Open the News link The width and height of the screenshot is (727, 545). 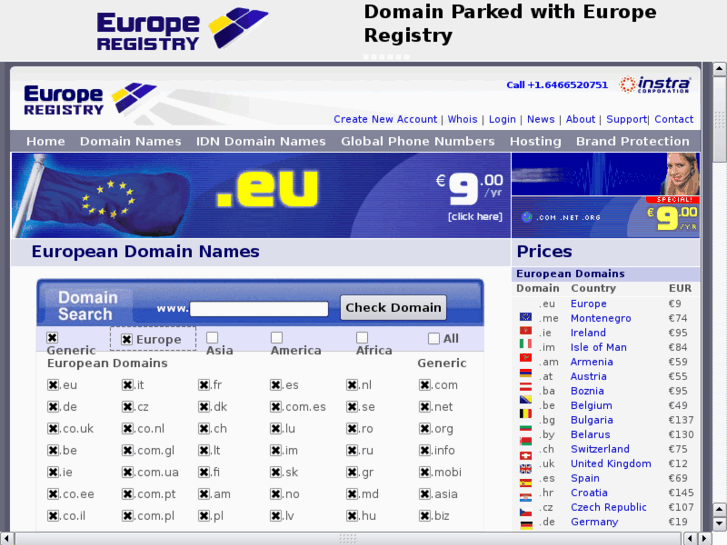coord(541,119)
